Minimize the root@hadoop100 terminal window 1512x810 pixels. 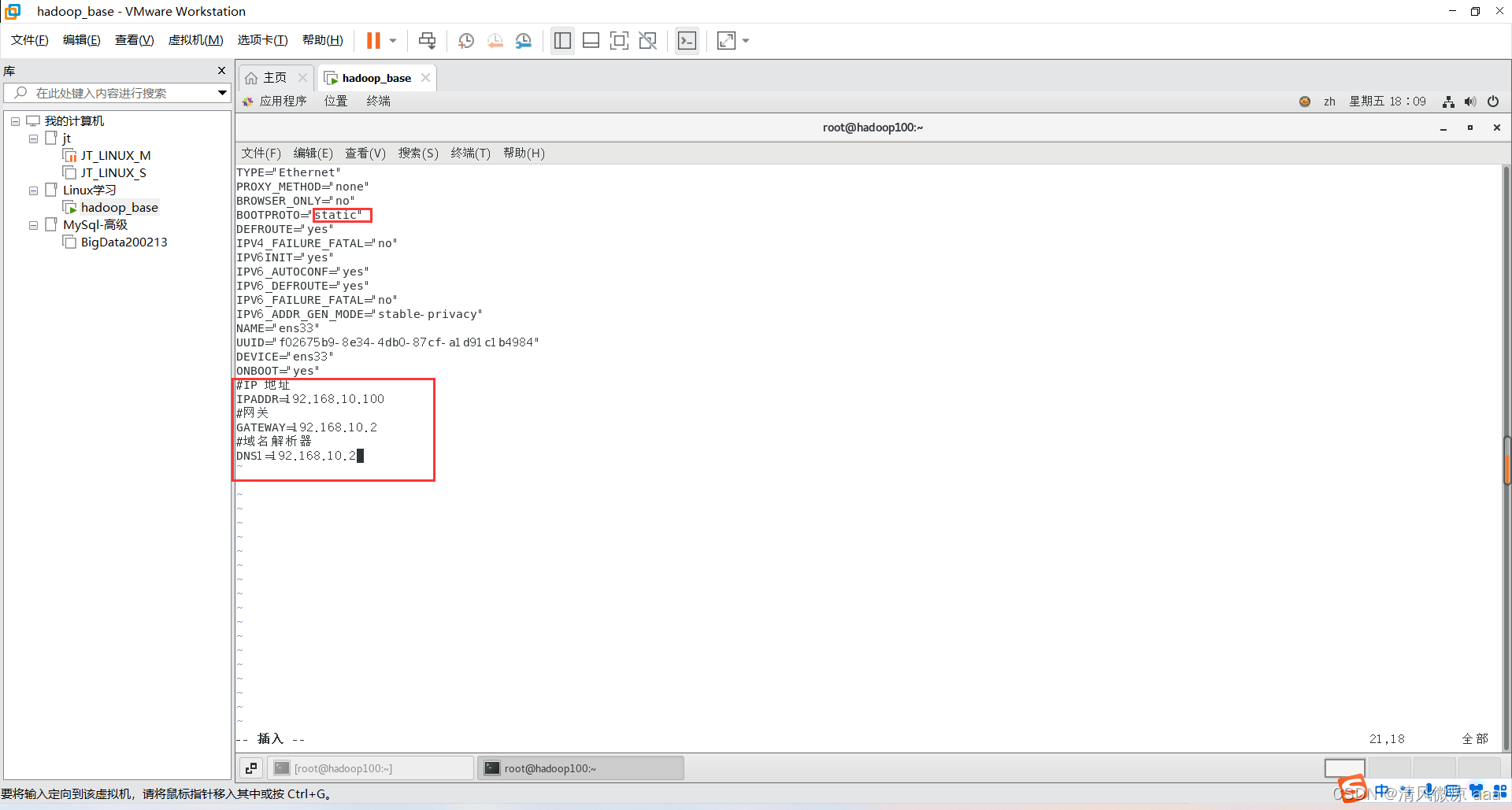(x=1443, y=128)
